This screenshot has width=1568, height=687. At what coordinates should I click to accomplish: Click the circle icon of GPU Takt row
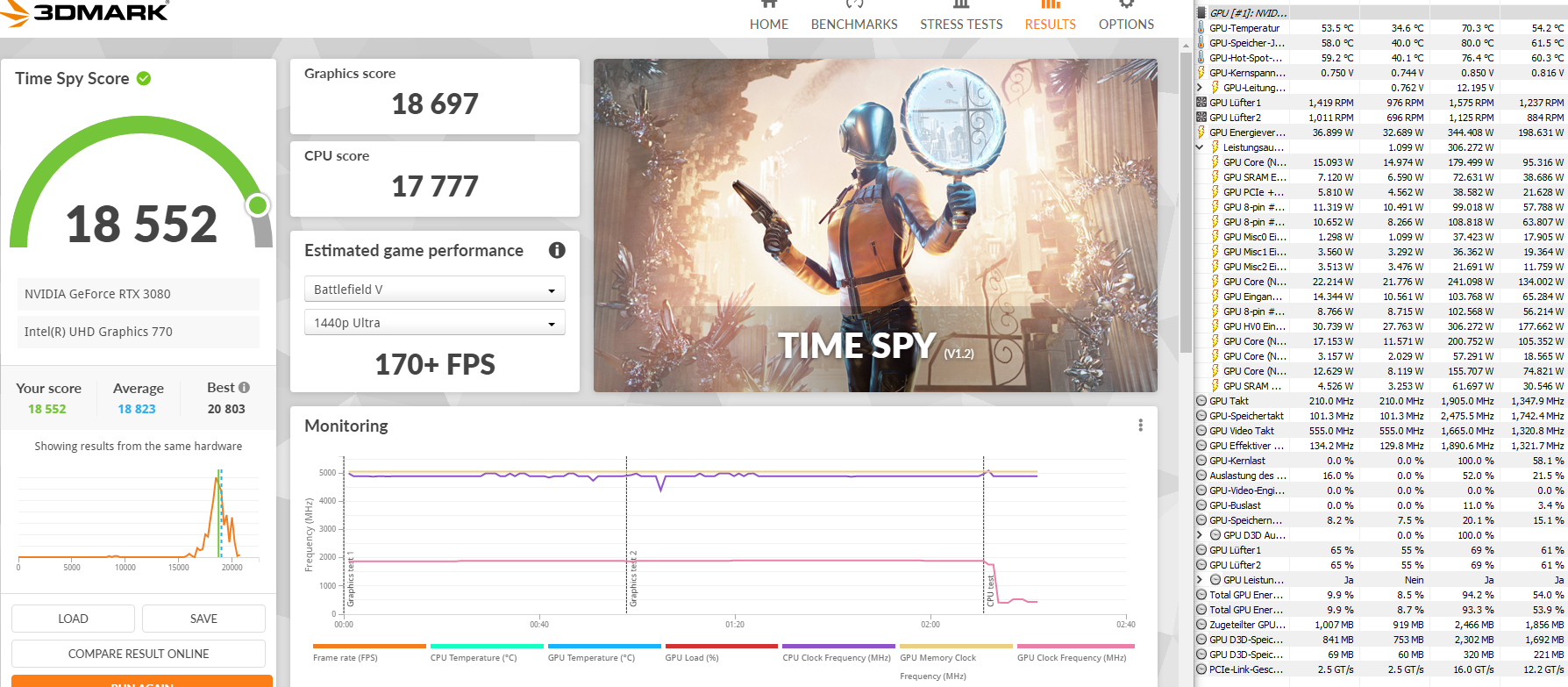tap(1201, 401)
